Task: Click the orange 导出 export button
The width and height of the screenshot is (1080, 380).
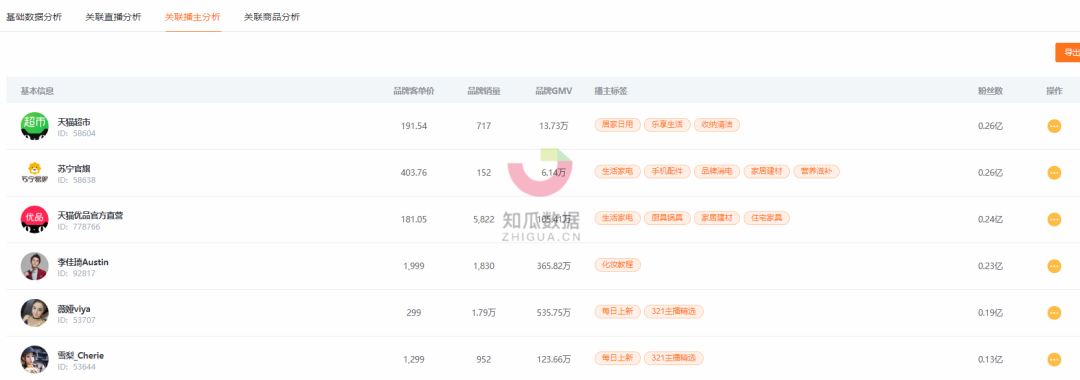Action: click(x=1068, y=52)
